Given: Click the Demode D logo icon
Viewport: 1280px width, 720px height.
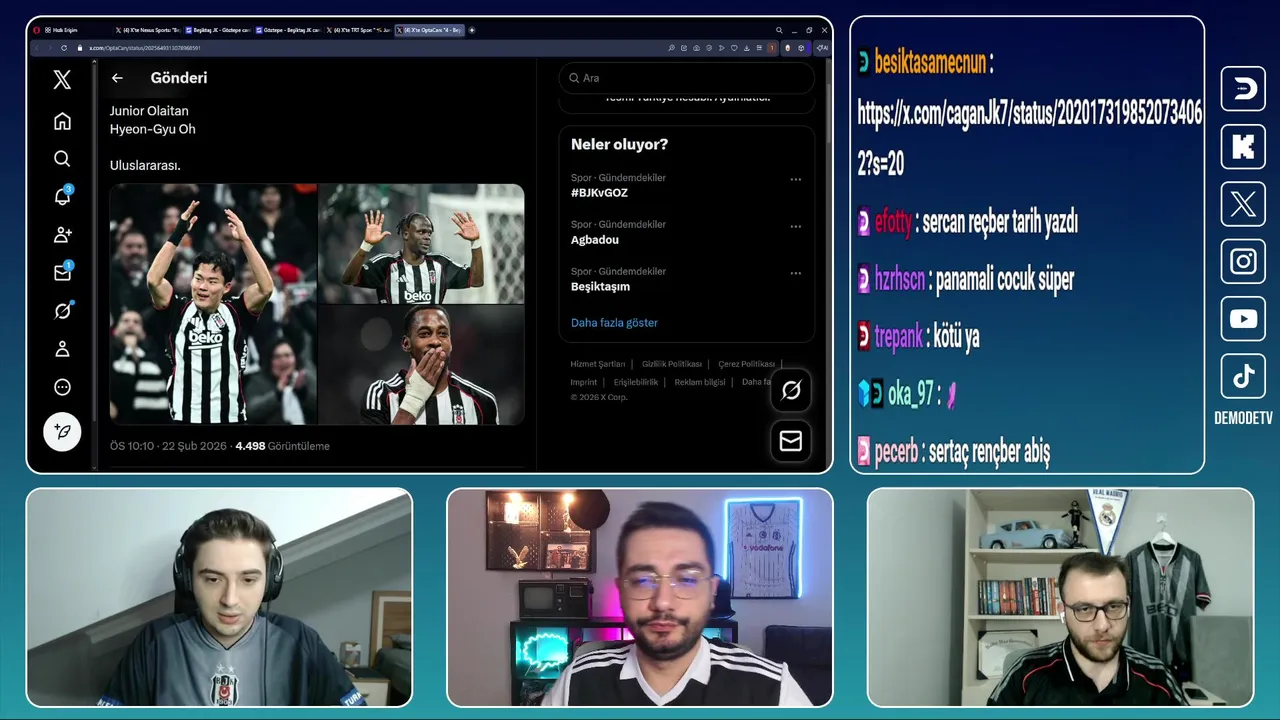Looking at the screenshot, I should pos(1243,89).
